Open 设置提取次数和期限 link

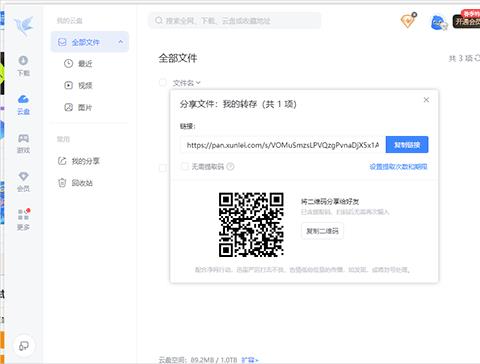click(x=398, y=166)
